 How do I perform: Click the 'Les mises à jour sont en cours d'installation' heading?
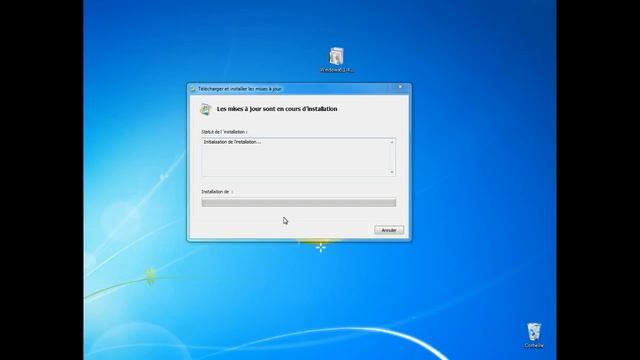(277, 109)
